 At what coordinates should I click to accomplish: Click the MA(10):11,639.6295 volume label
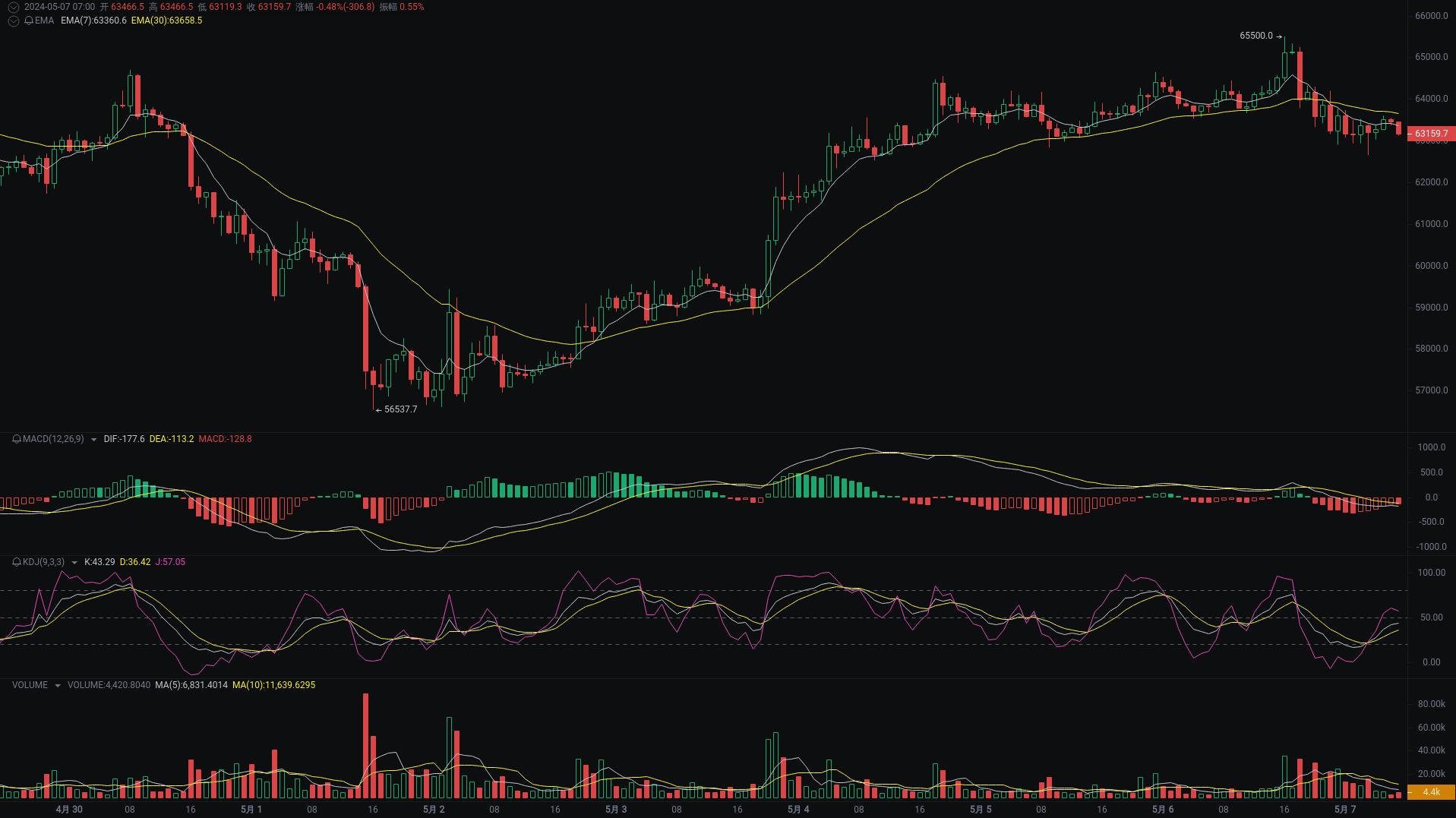click(274, 684)
